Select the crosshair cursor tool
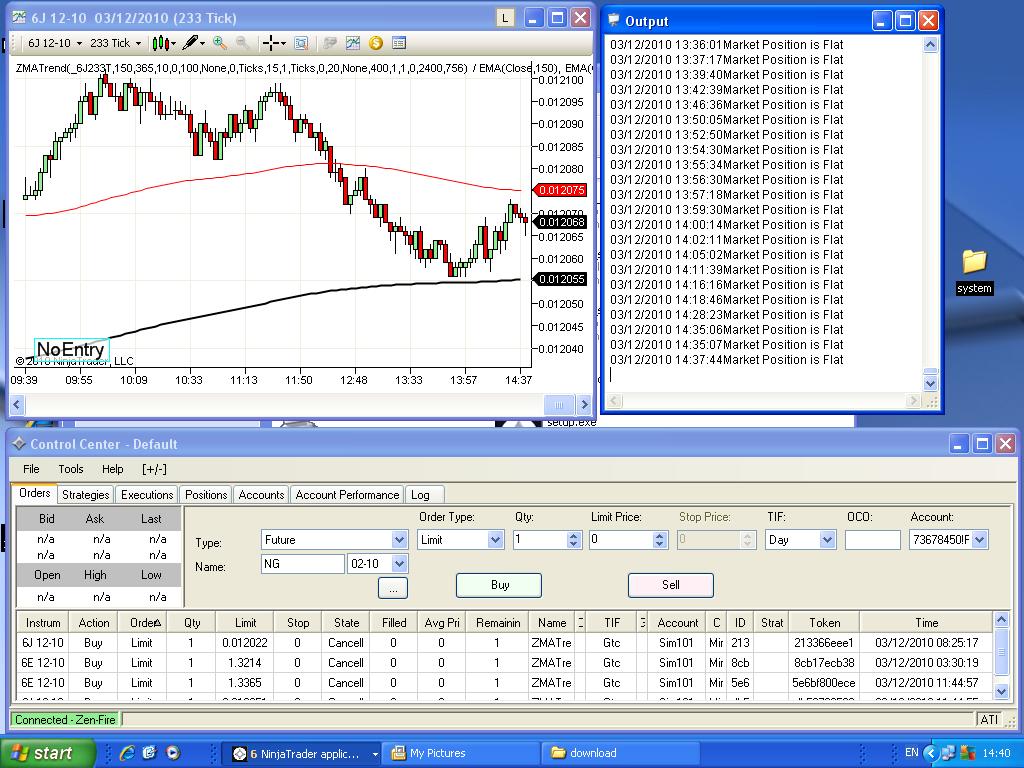Viewport: 1024px width, 768px height. (270, 43)
